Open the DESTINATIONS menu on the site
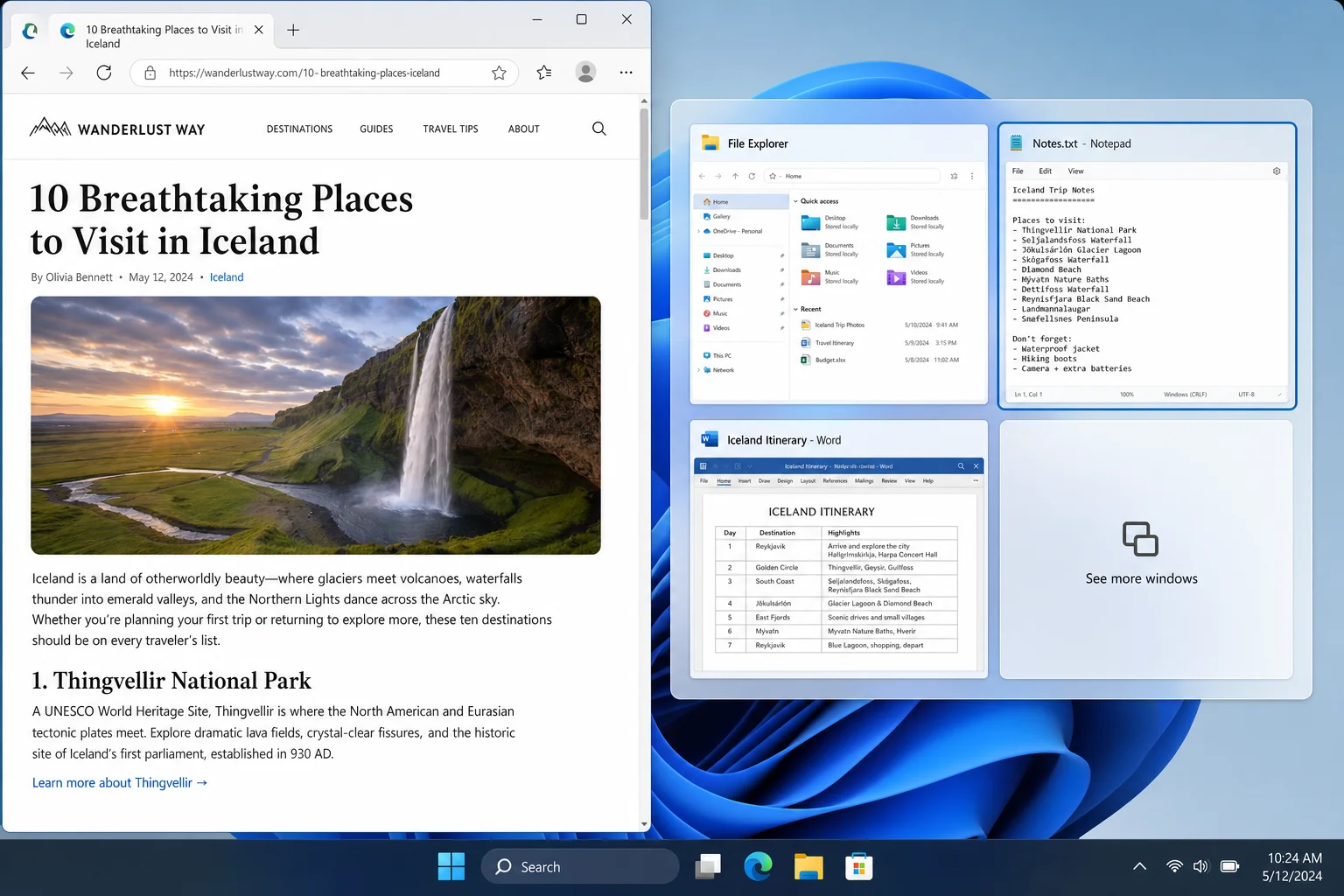Image resolution: width=1344 pixels, height=896 pixels. [299, 129]
